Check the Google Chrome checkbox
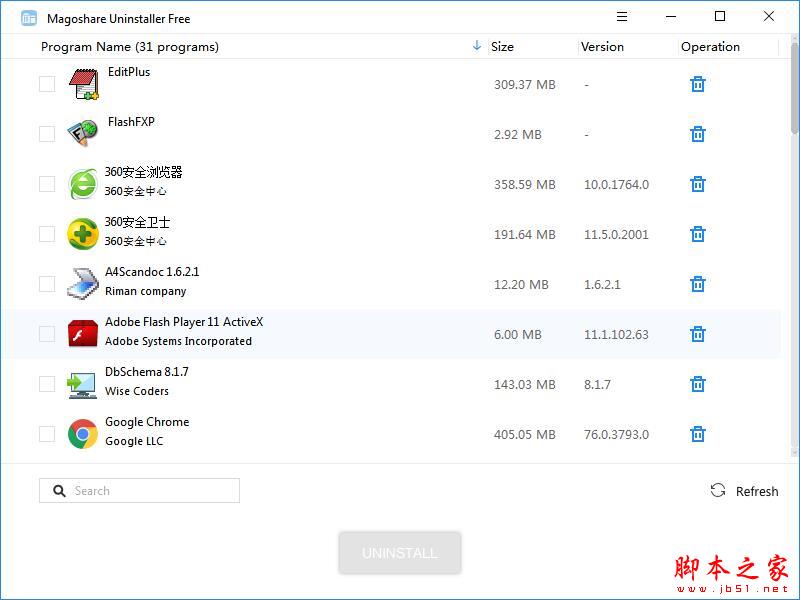 coord(47,434)
